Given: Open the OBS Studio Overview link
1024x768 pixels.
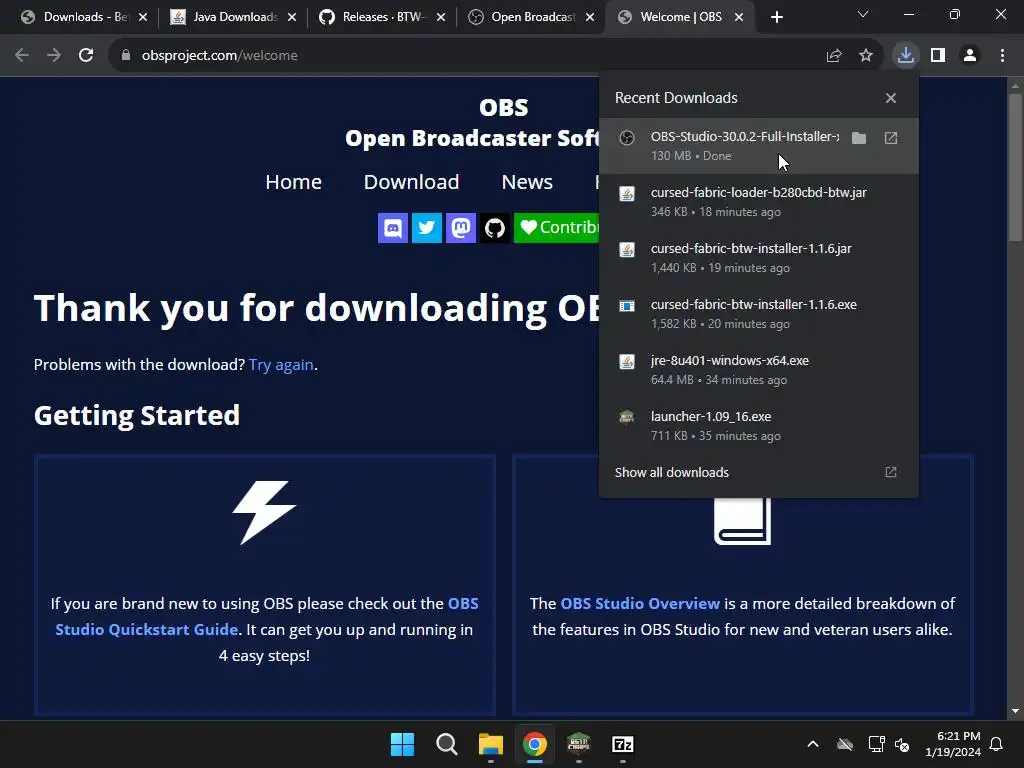Looking at the screenshot, I should point(640,603).
